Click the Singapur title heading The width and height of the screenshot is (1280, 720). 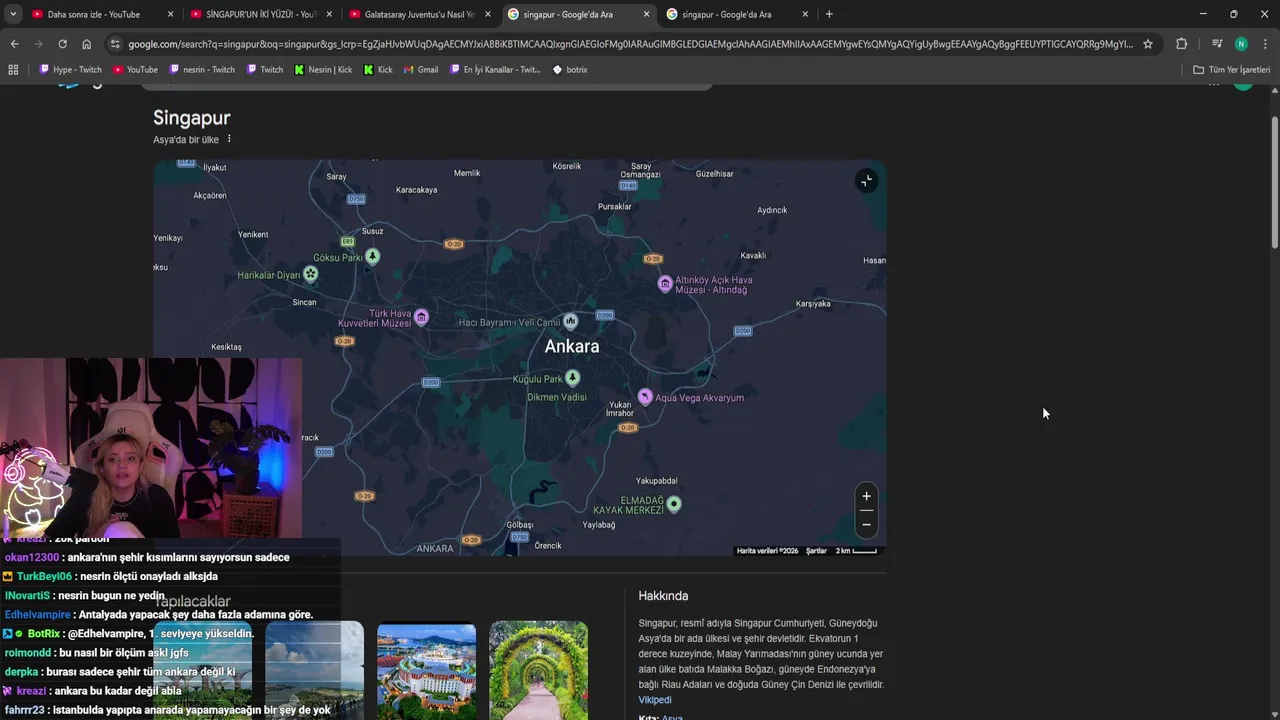pos(192,118)
